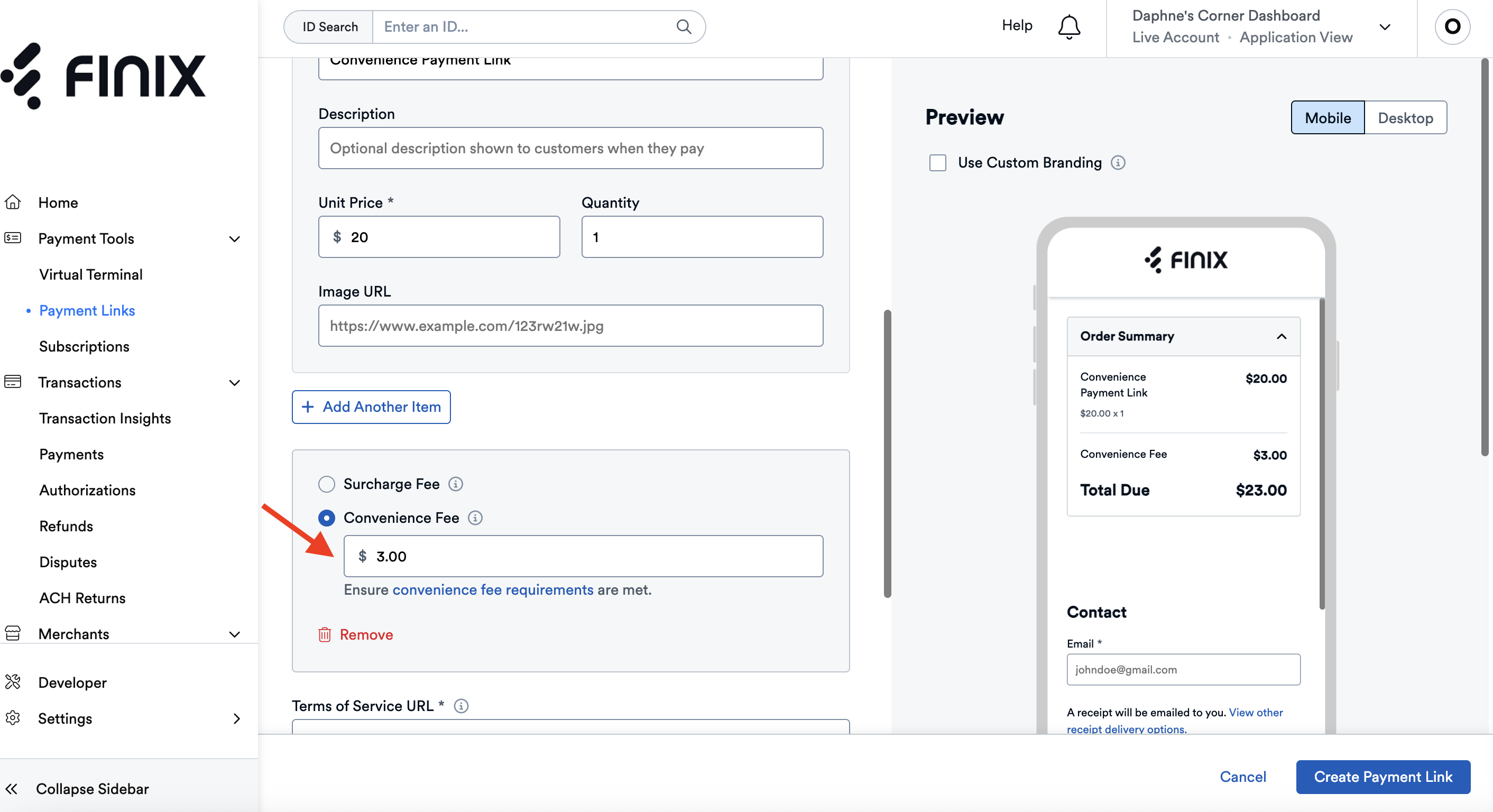Click the Finix logo in sidebar
The image size is (1493, 812).
(x=103, y=76)
